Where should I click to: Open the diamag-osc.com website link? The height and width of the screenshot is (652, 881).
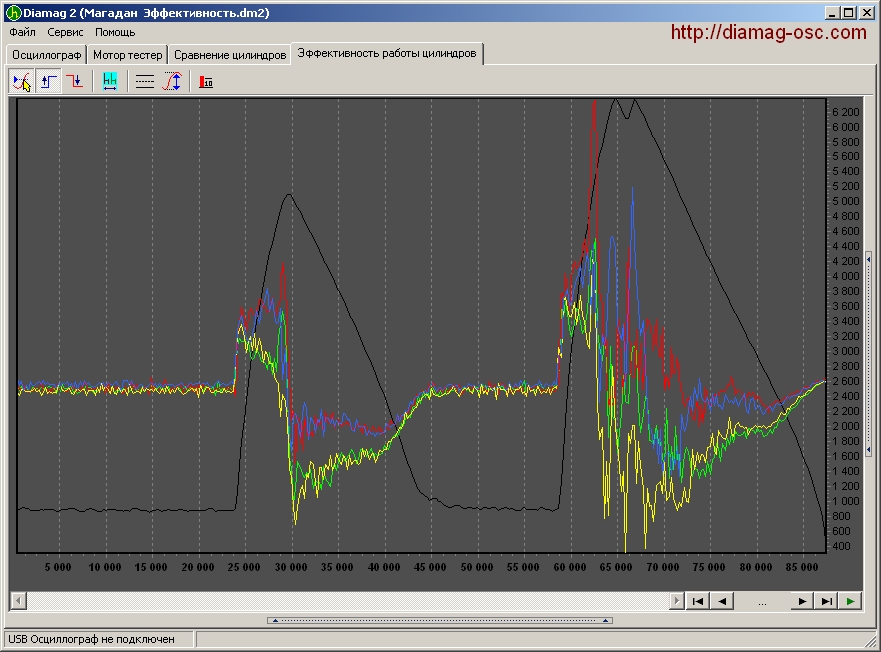pos(768,33)
